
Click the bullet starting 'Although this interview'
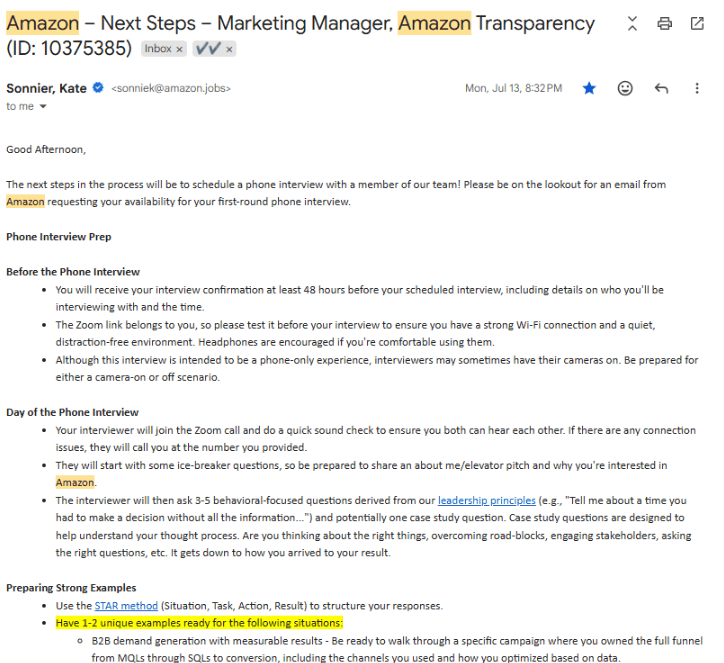point(377,368)
